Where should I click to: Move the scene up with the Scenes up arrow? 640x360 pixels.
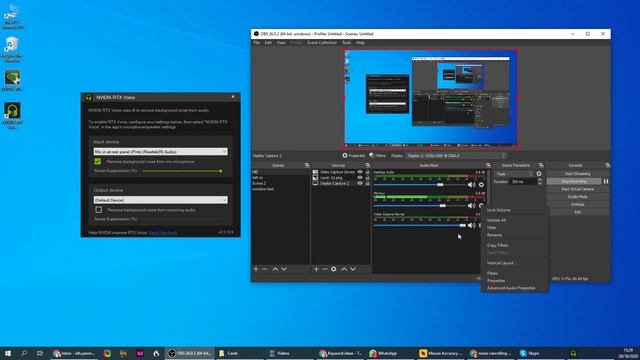275,269
